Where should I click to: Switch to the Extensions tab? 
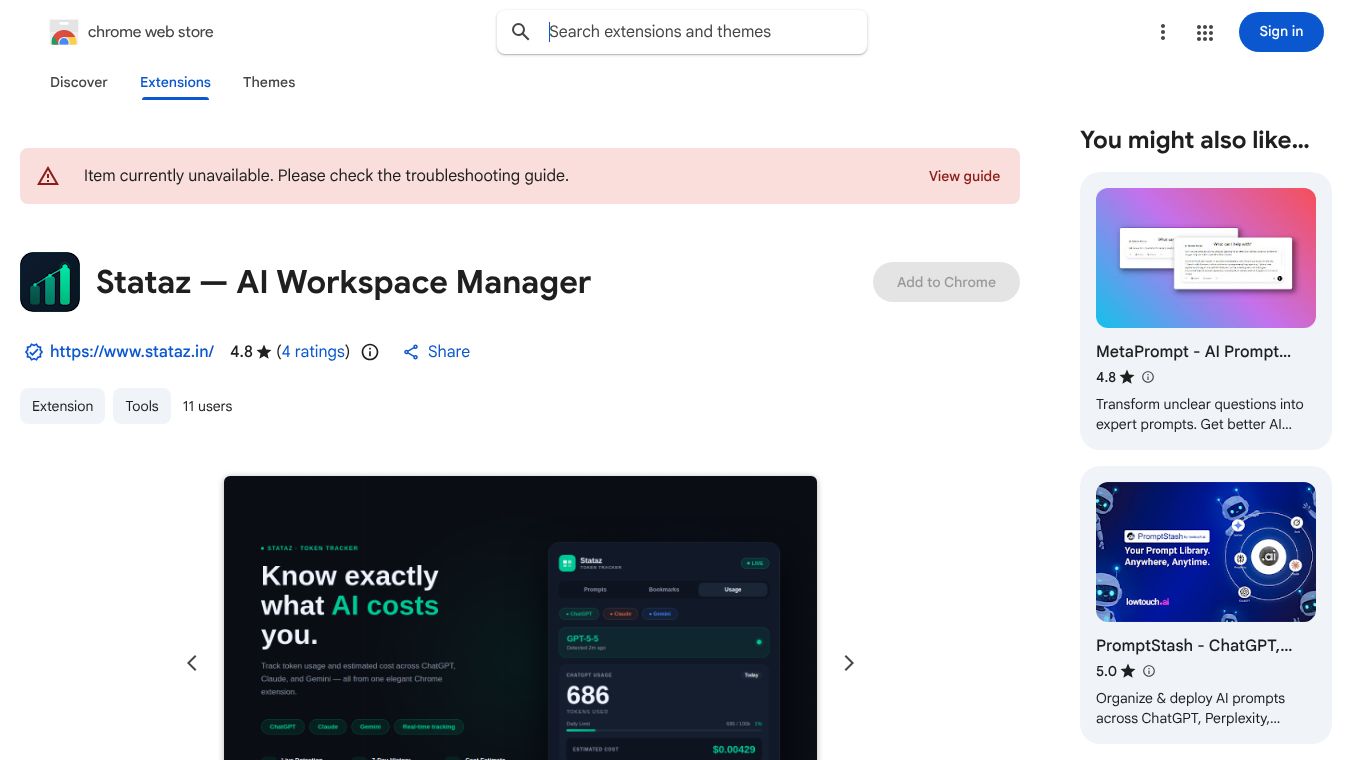click(x=175, y=82)
